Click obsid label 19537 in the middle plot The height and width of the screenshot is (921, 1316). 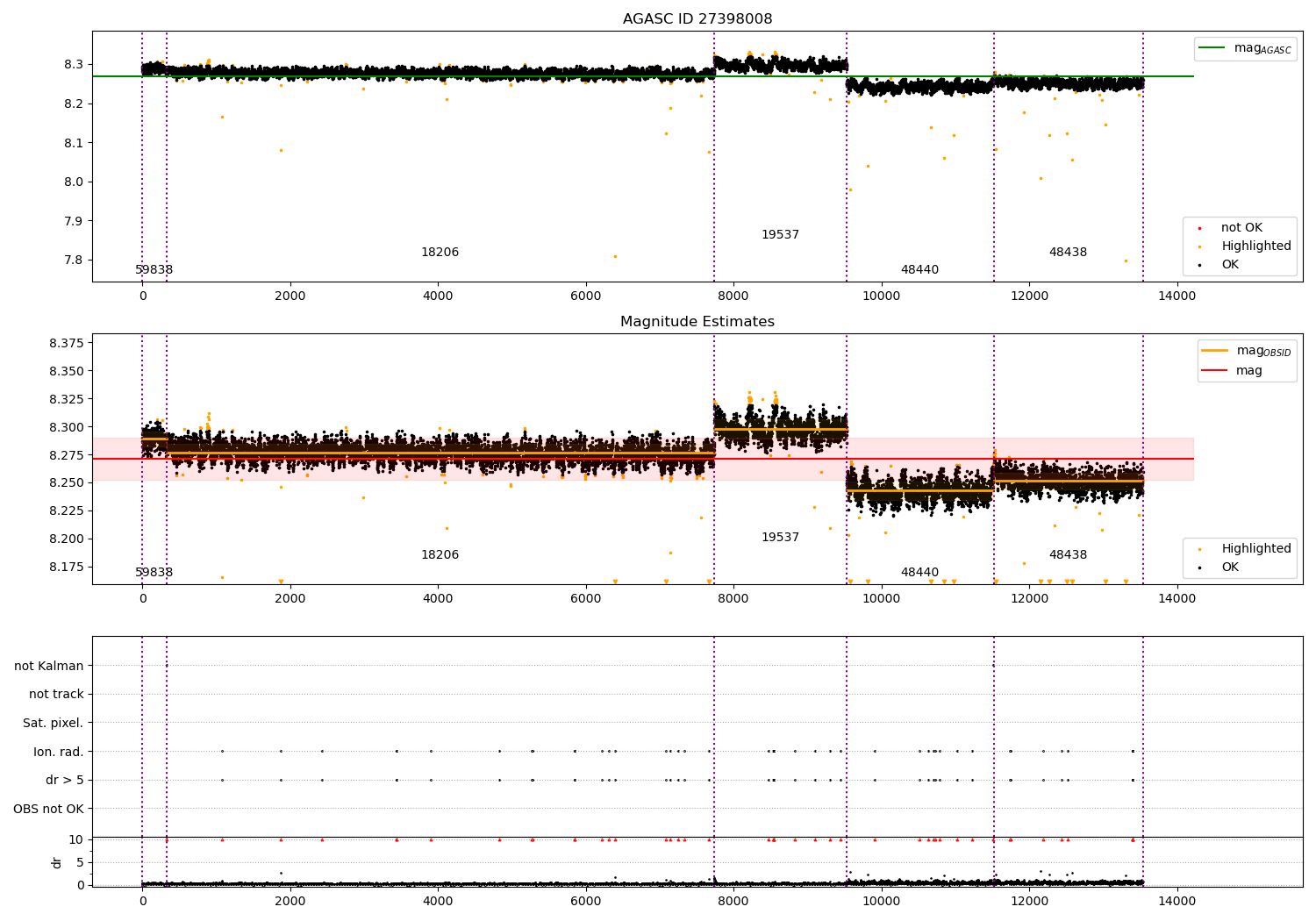[780, 538]
